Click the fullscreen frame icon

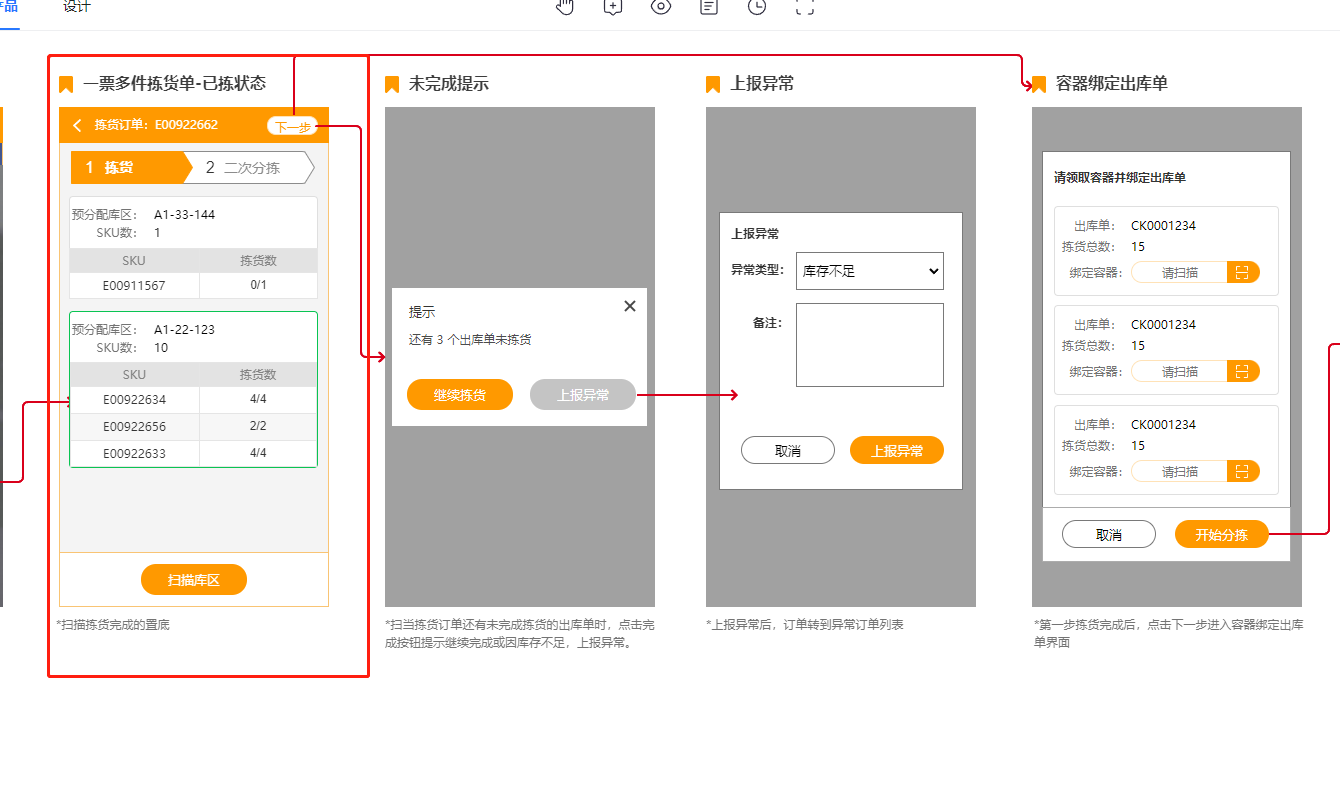tap(805, 7)
